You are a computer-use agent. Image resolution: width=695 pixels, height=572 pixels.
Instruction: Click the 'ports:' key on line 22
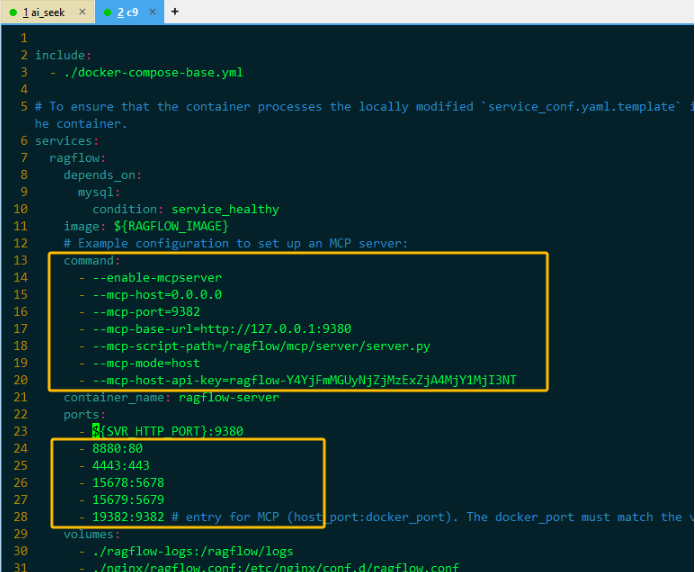coord(85,415)
